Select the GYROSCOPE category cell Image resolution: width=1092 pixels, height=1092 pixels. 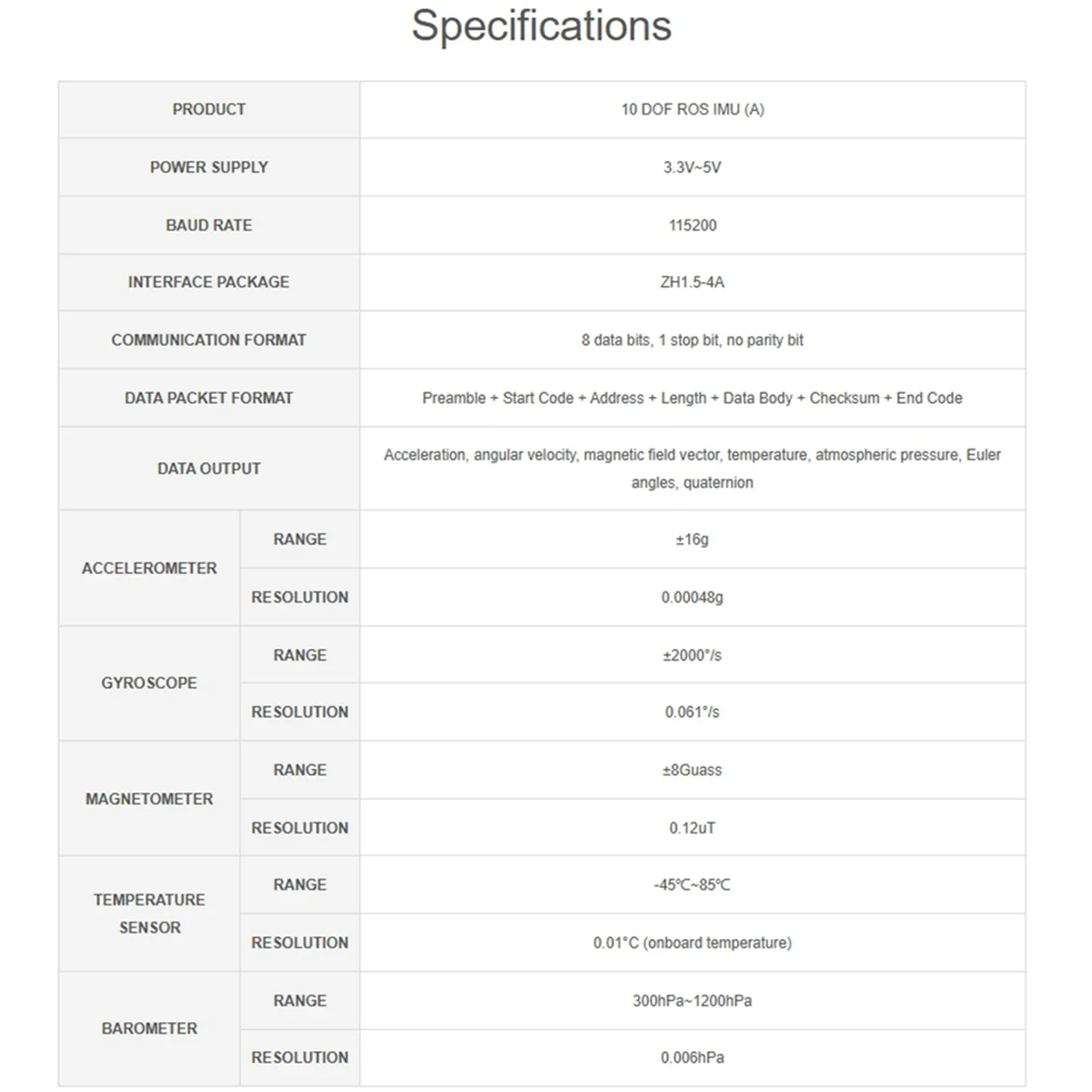pyautogui.click(x=149, y=682)
